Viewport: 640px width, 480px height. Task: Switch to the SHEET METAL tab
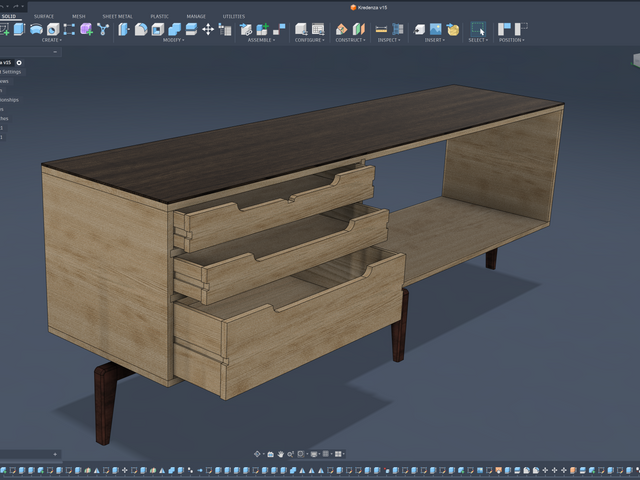[117, 16]
